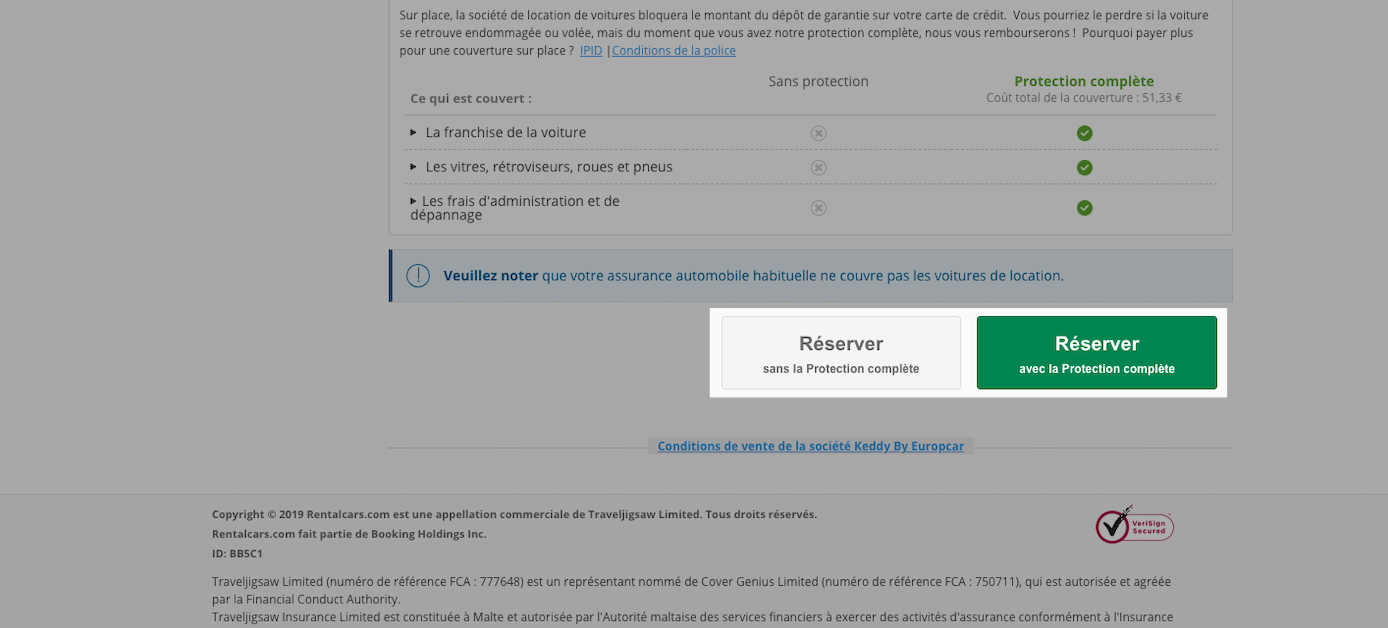Click green checkmark for frais d'administration row
1388x628 pixels.
1084,208
